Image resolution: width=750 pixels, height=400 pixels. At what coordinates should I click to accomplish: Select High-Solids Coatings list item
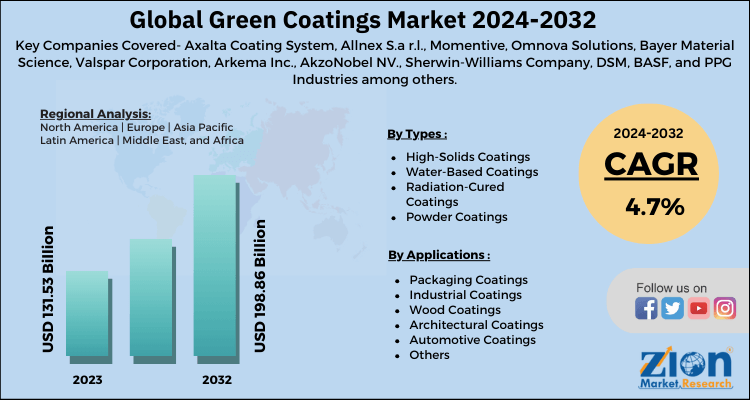click(467, 156)
